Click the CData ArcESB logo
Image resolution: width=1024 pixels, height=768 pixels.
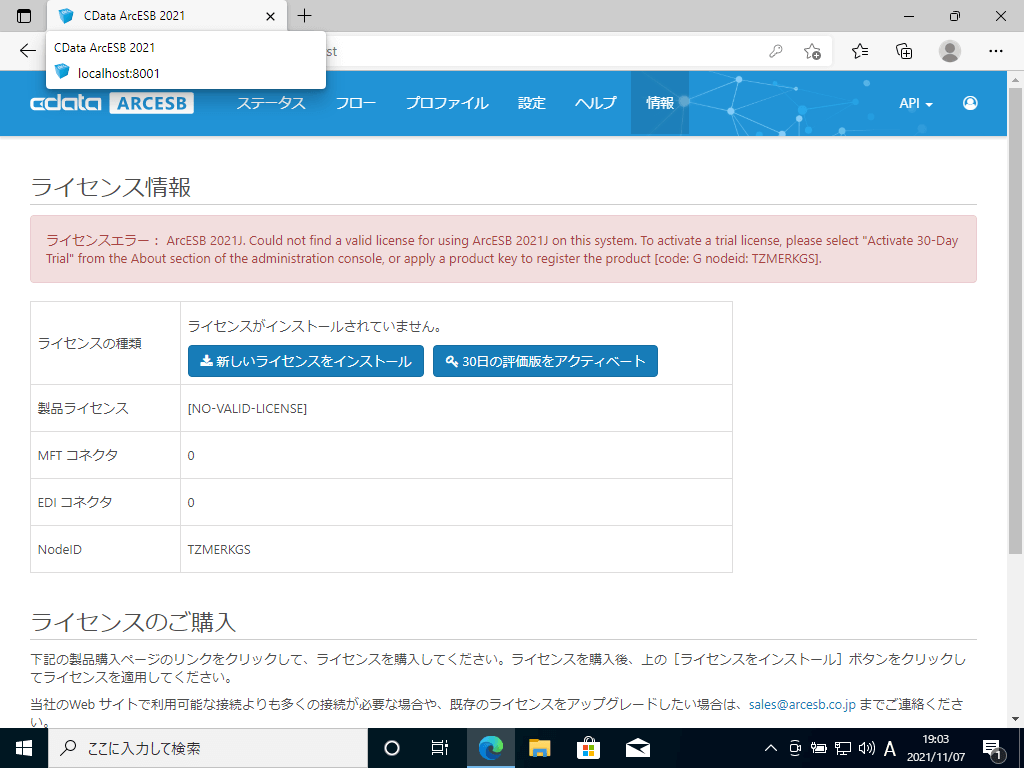(112, 103)
